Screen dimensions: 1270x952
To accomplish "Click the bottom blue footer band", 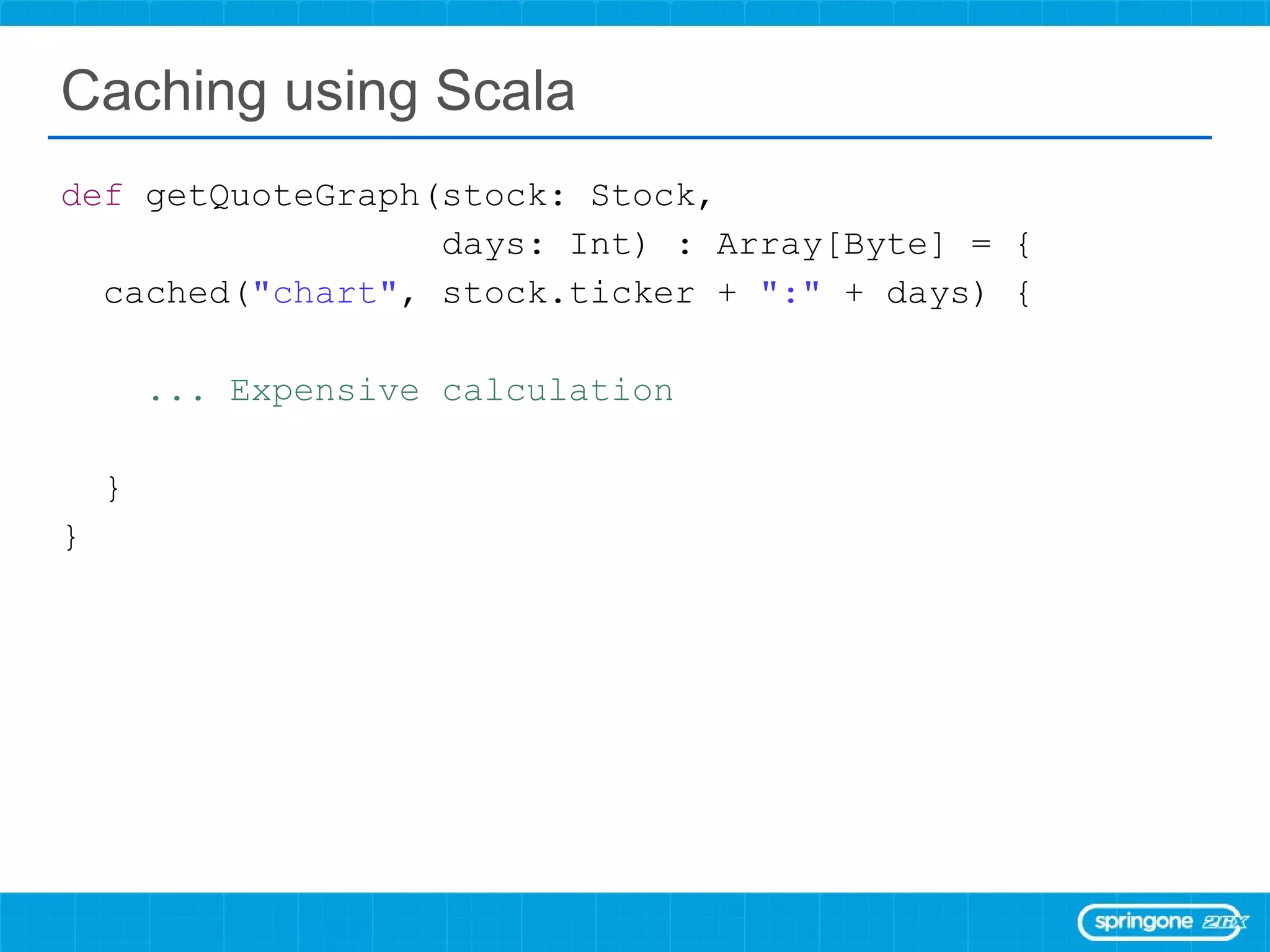I will 635,922.
